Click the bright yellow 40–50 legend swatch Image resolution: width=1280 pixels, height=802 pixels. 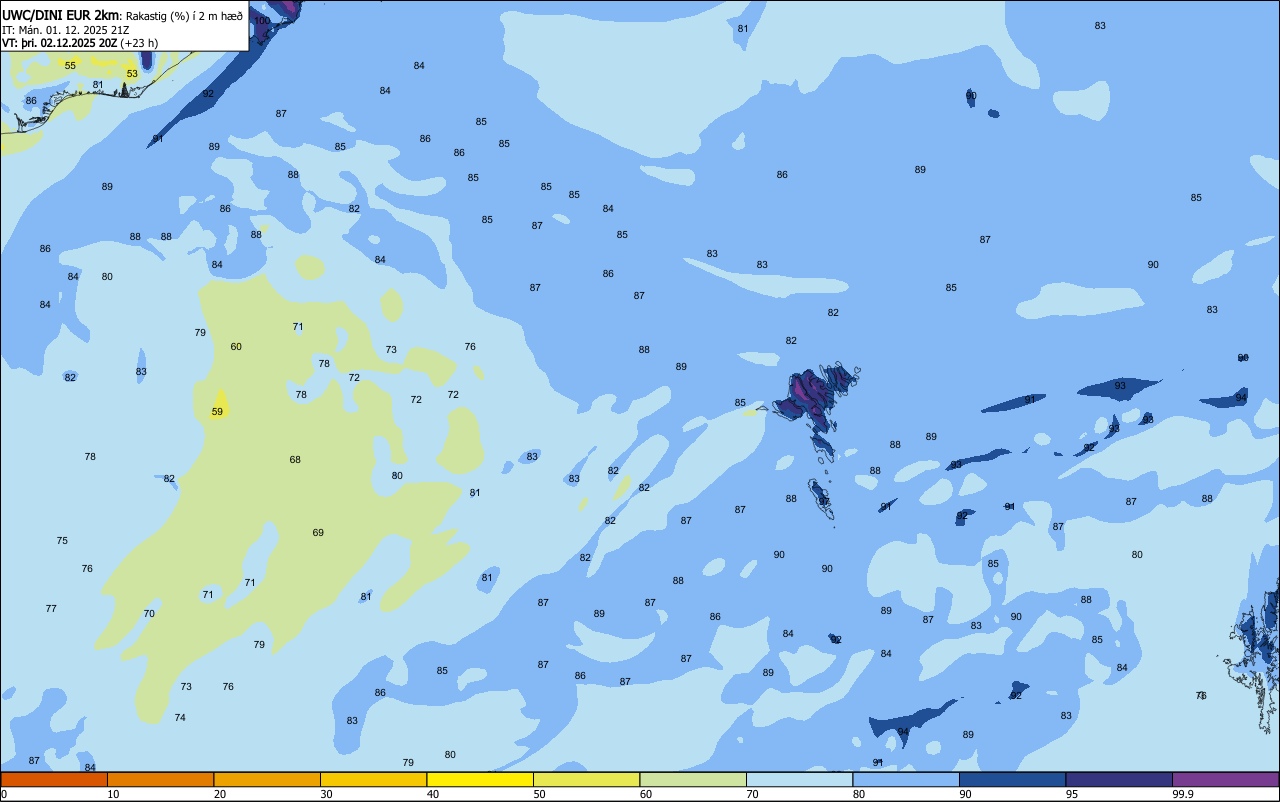[480, 779]
